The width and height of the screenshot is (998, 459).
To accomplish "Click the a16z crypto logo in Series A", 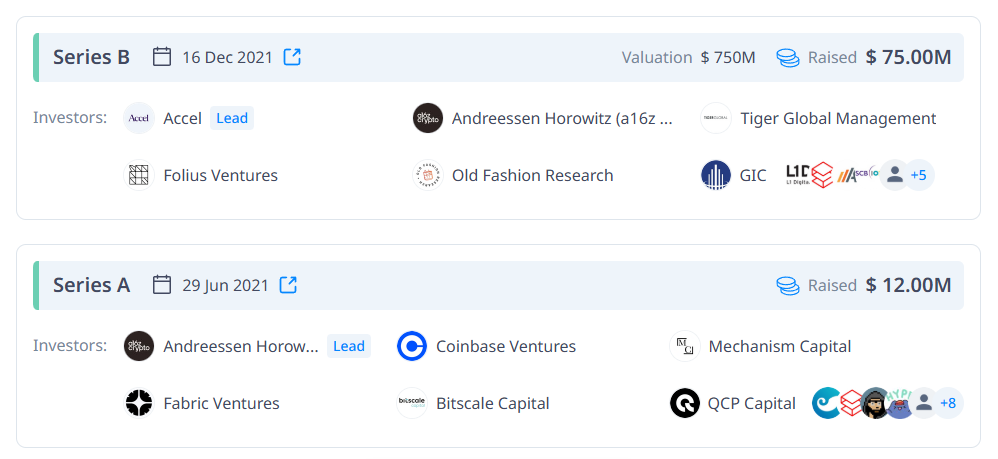I will 139,346.
